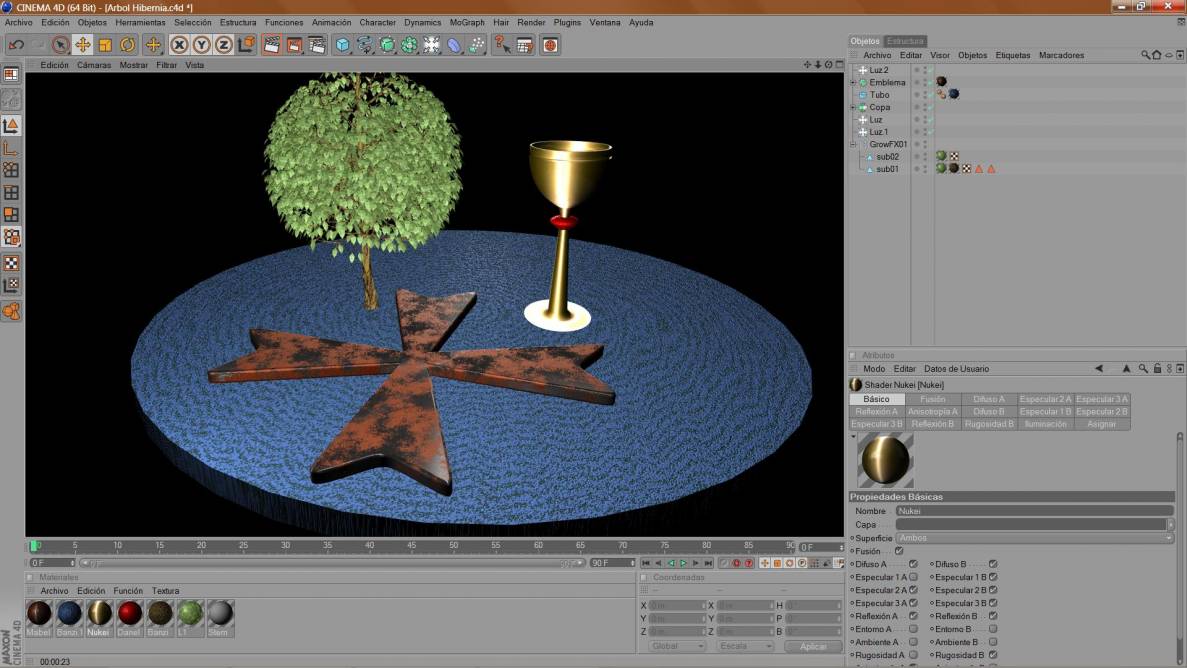Open the NURBS generators icon
This screenshot has height=668, width=1187.
click(x=387, y=45)
